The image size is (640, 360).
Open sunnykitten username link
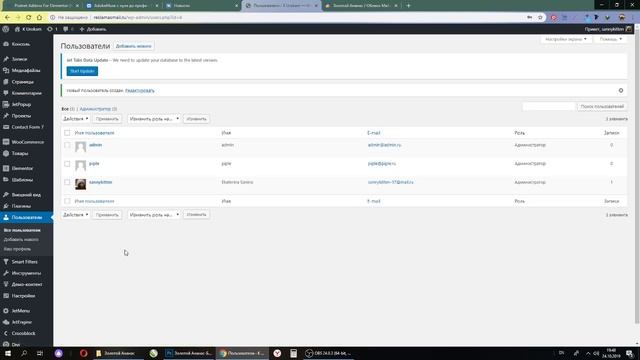tap(100, 182)
